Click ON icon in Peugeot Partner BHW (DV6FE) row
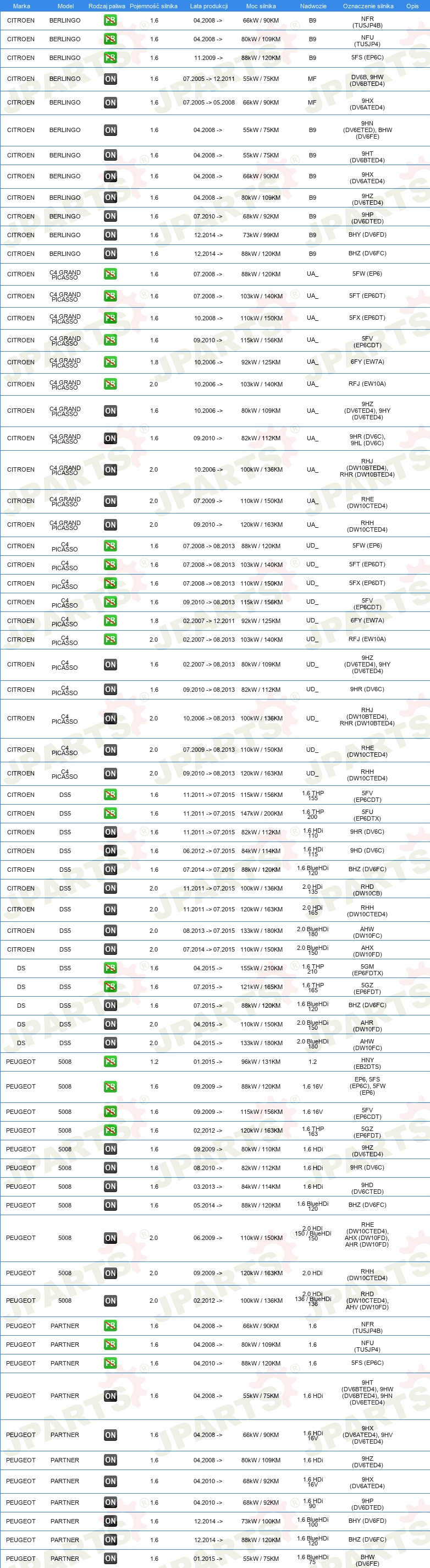Viewport: 430px width, 1568px height. click(110, 1559)
